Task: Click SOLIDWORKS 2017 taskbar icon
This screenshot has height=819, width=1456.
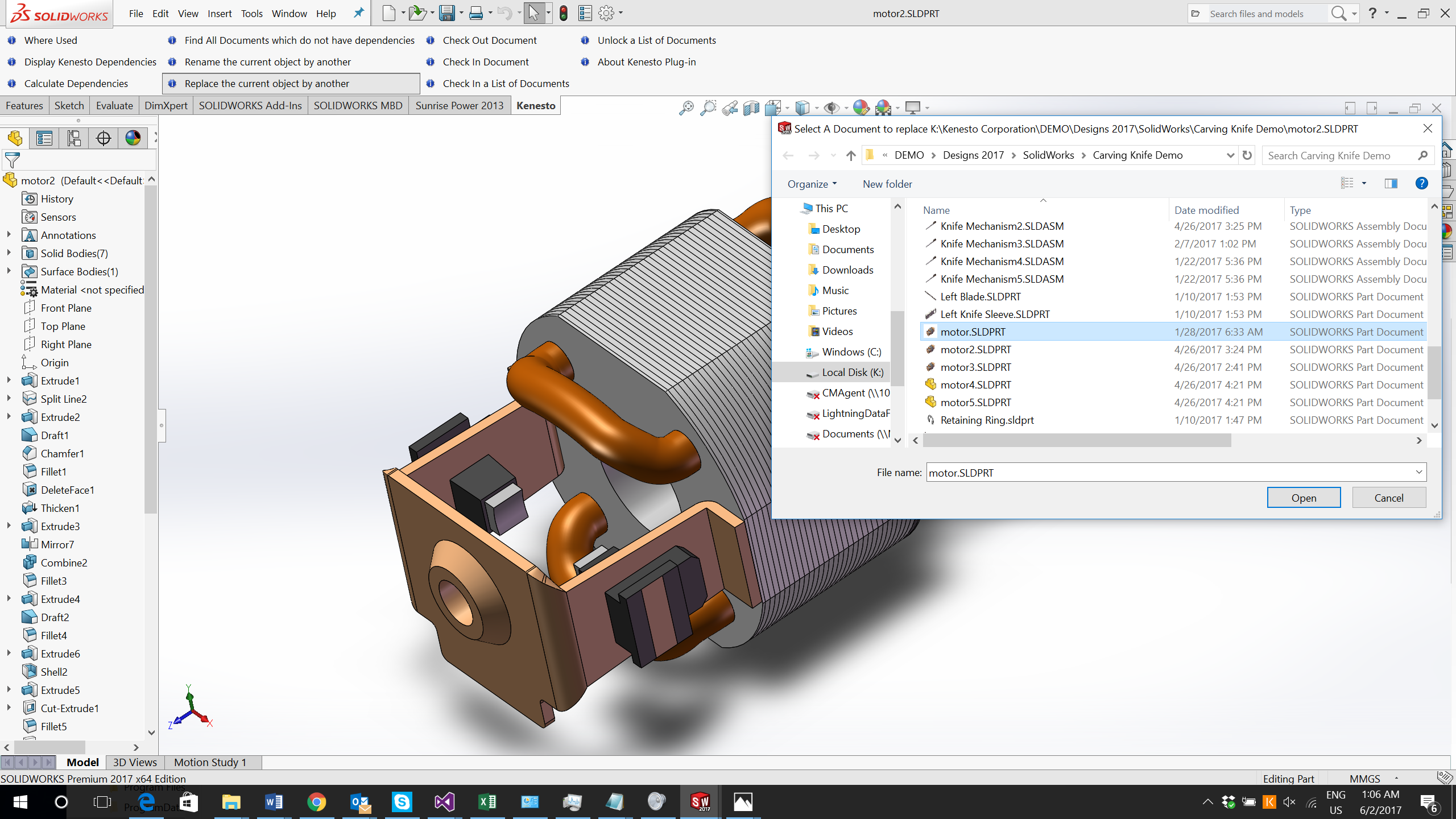Action: pyautogui.click(x=700, y=802)
